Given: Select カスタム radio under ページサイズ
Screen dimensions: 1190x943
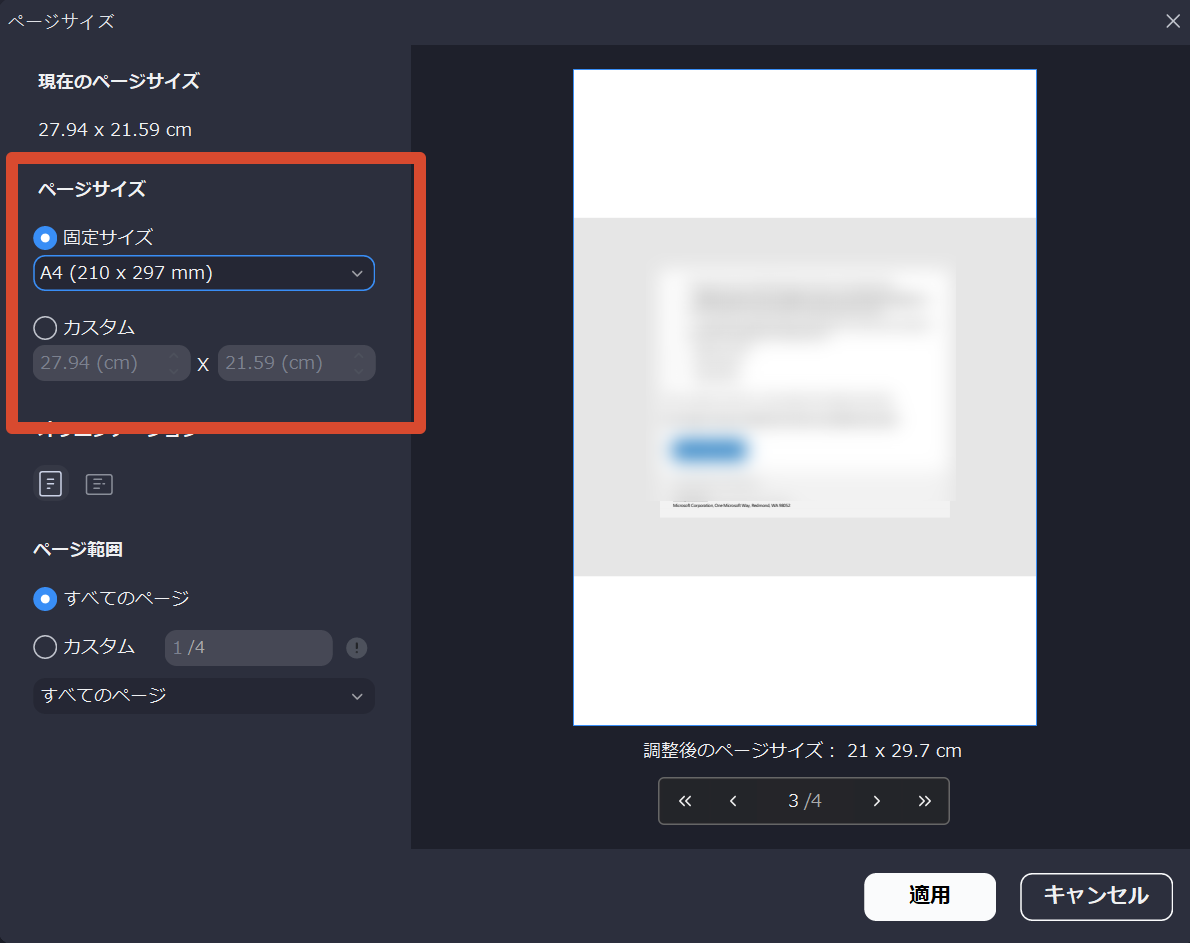Looking at the screenshot, I should [x=45, y=328].
